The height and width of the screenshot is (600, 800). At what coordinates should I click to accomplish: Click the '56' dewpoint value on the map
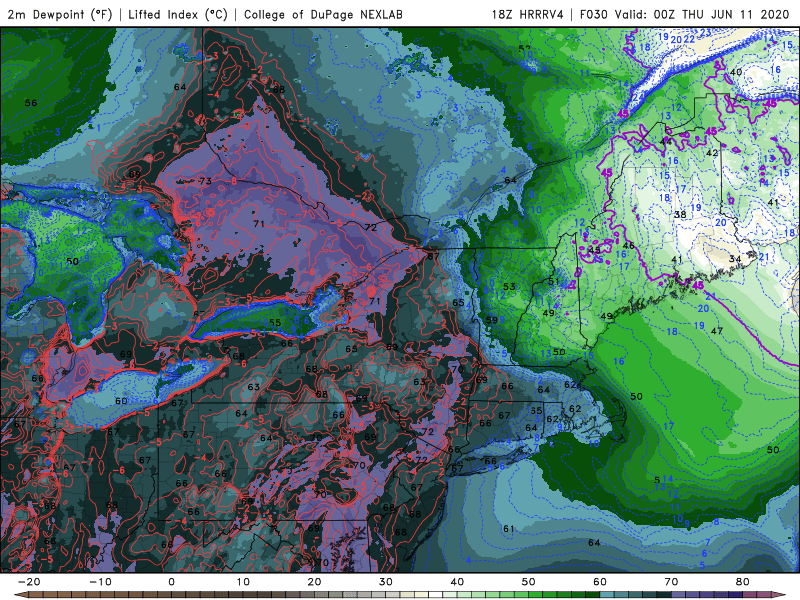pyautogui.click(x=31, y=103)
